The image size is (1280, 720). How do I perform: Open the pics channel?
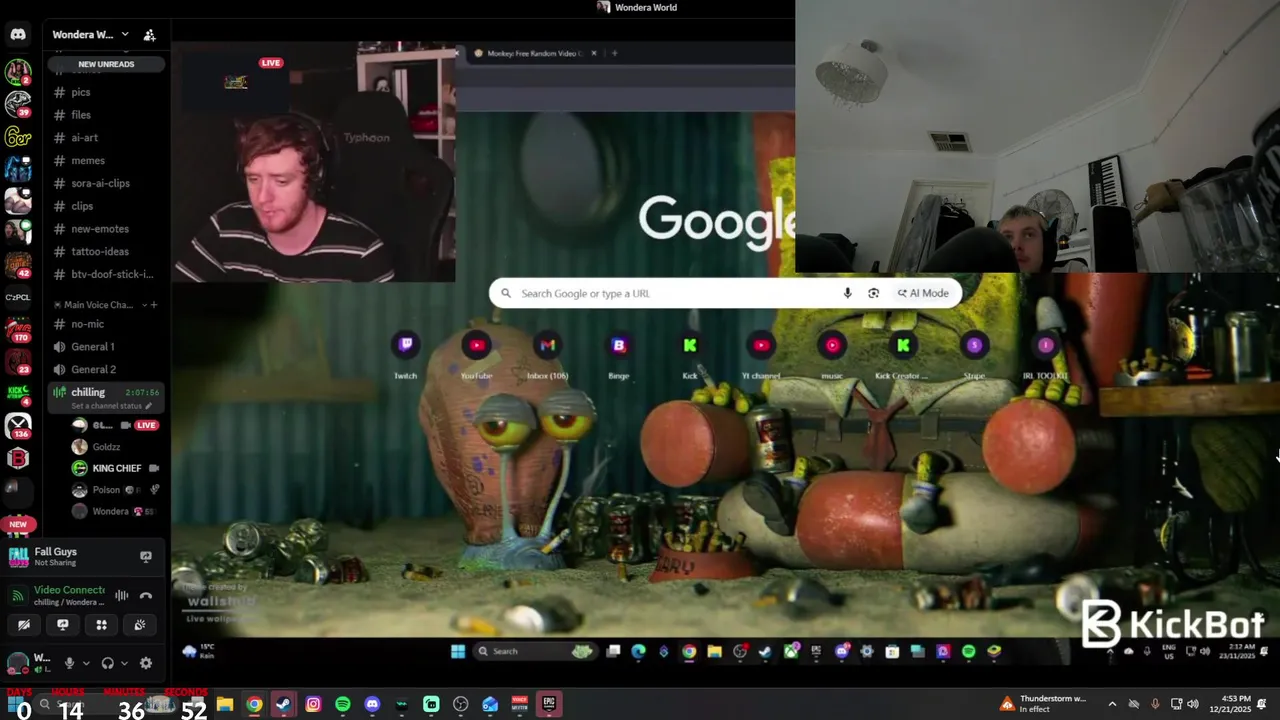pyautogui.click(x=80, y=92)
